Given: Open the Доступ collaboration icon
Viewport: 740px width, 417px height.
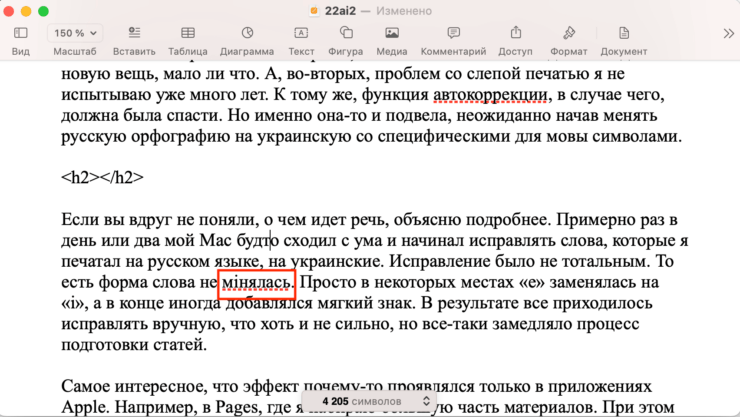Looking at the screenshot, I should coord(515,33).
